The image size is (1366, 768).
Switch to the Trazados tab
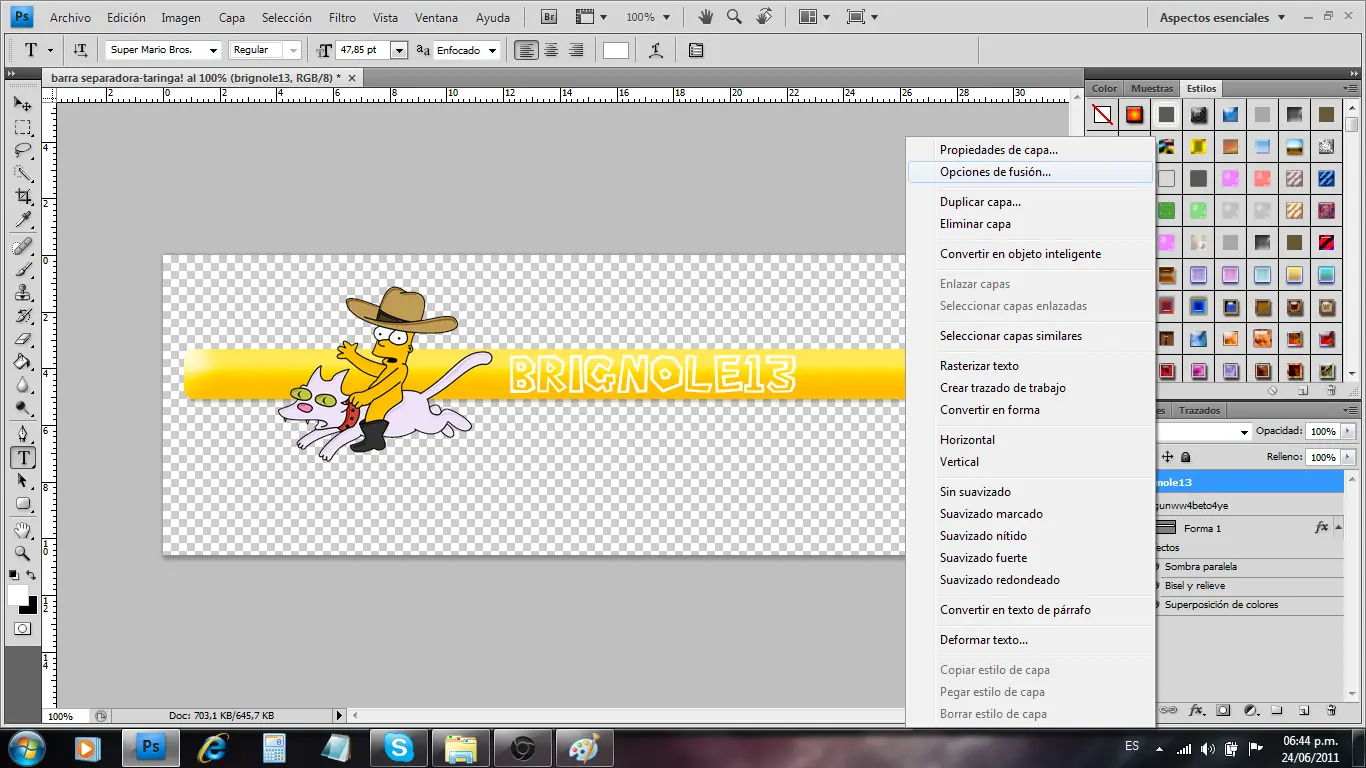coord(1199,410)
